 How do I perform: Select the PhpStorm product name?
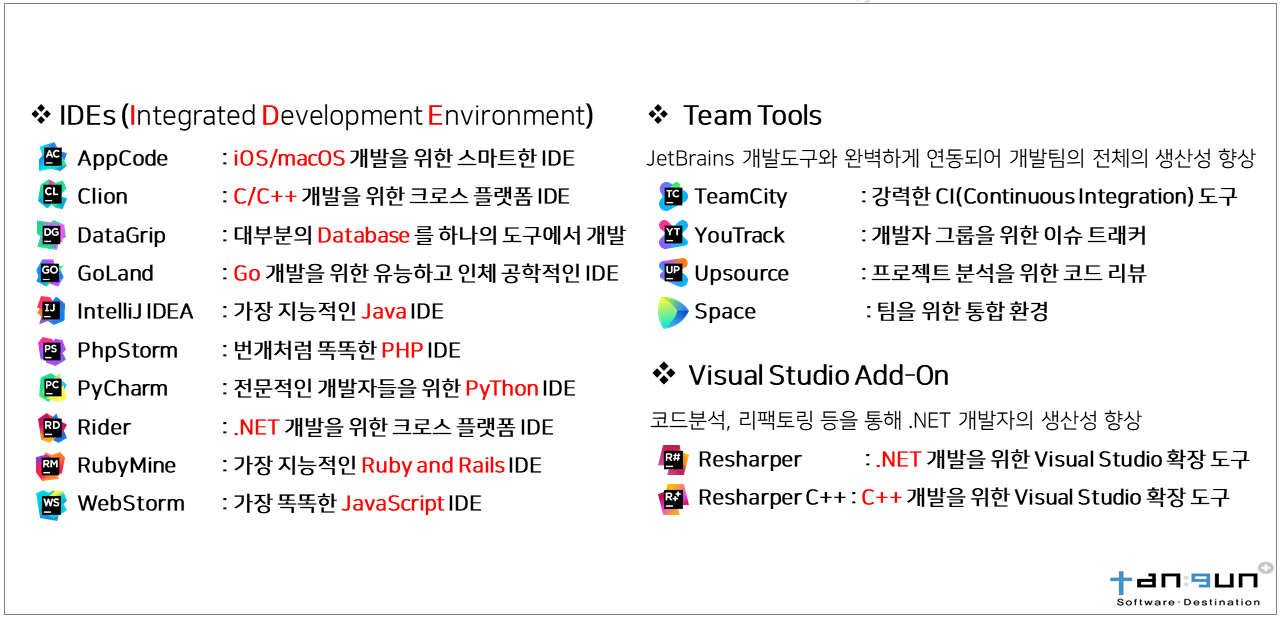[x=128, y=350]
